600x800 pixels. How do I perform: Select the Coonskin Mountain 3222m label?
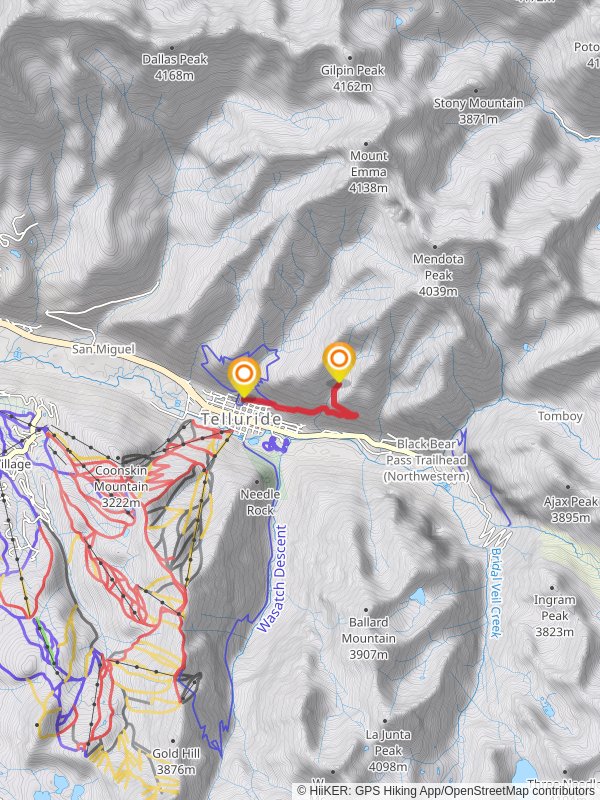point(121,487)
